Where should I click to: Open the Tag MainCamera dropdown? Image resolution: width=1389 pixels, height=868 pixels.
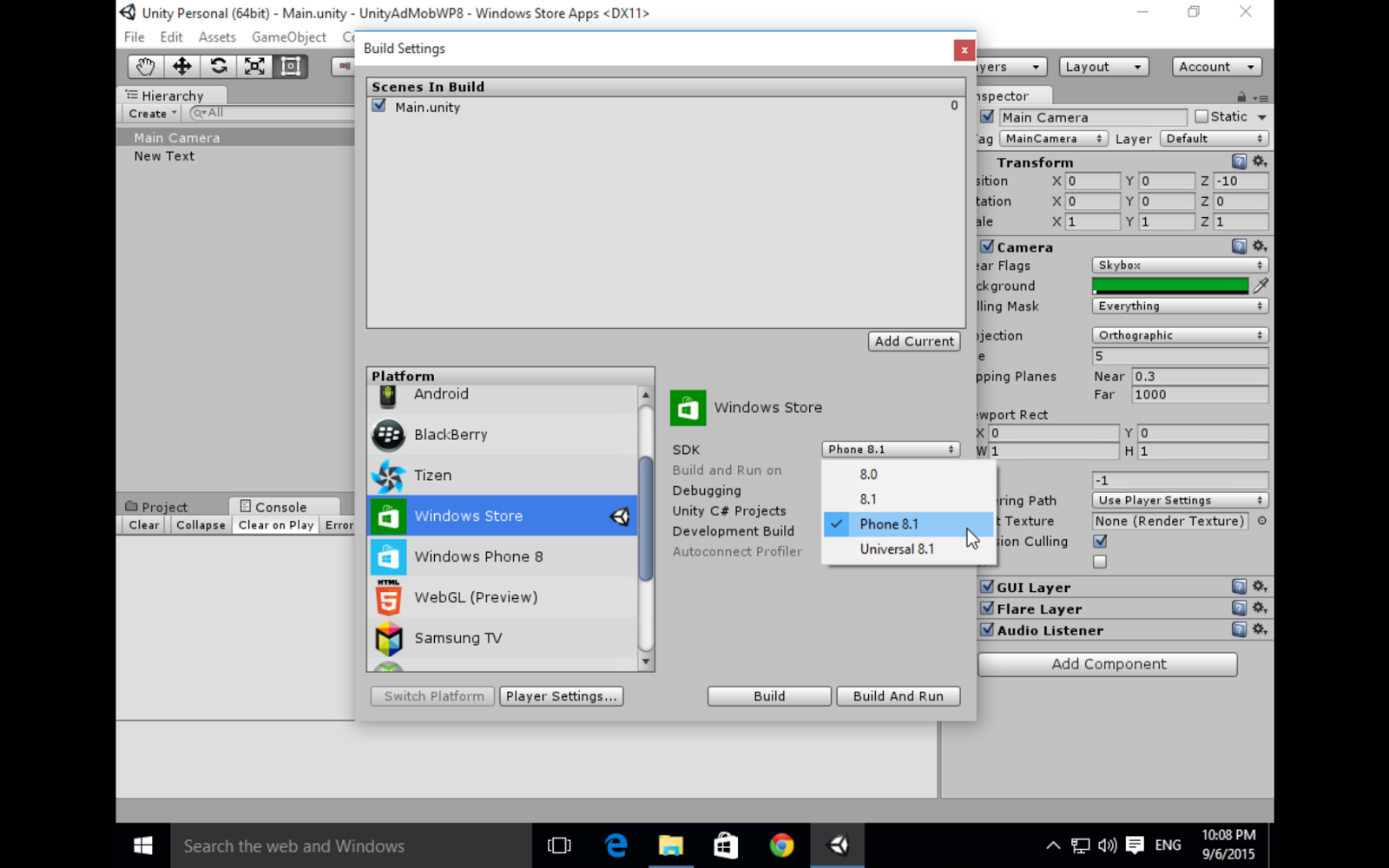tap(1053, 139)
